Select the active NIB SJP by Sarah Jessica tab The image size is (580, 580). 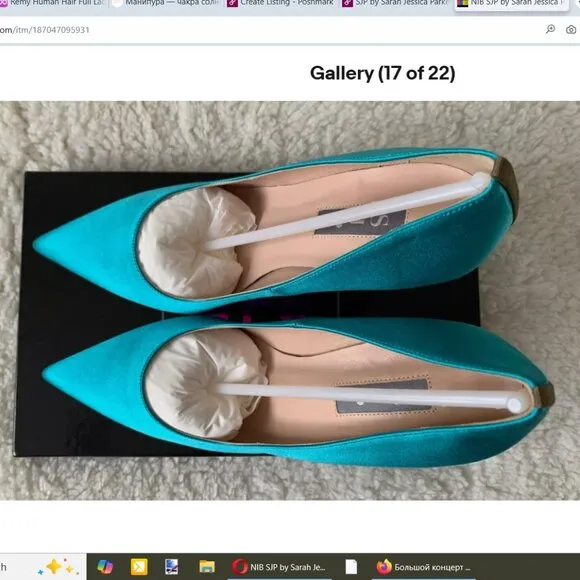point(512,4)
